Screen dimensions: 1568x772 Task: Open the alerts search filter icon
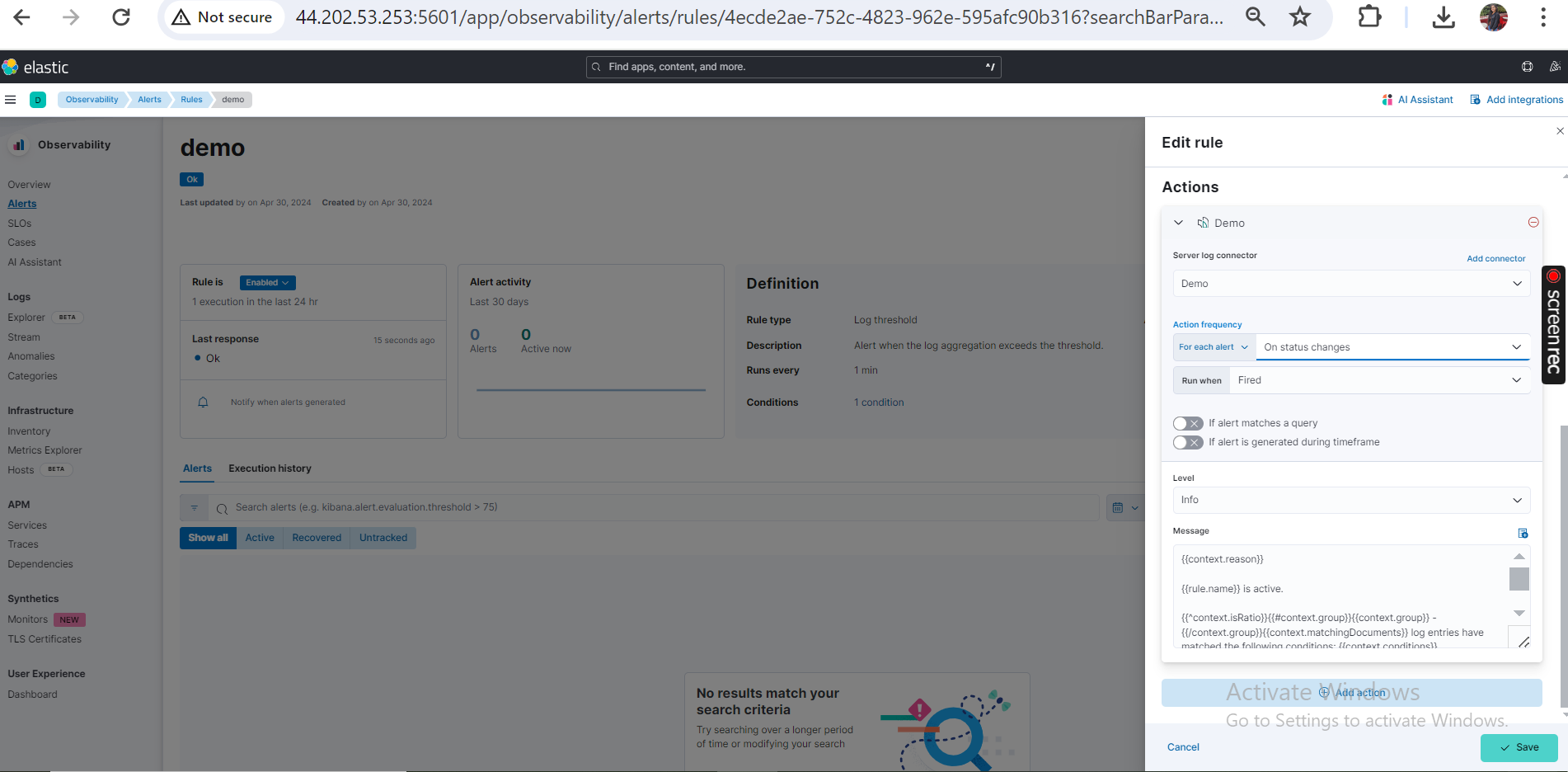(195, 508)
